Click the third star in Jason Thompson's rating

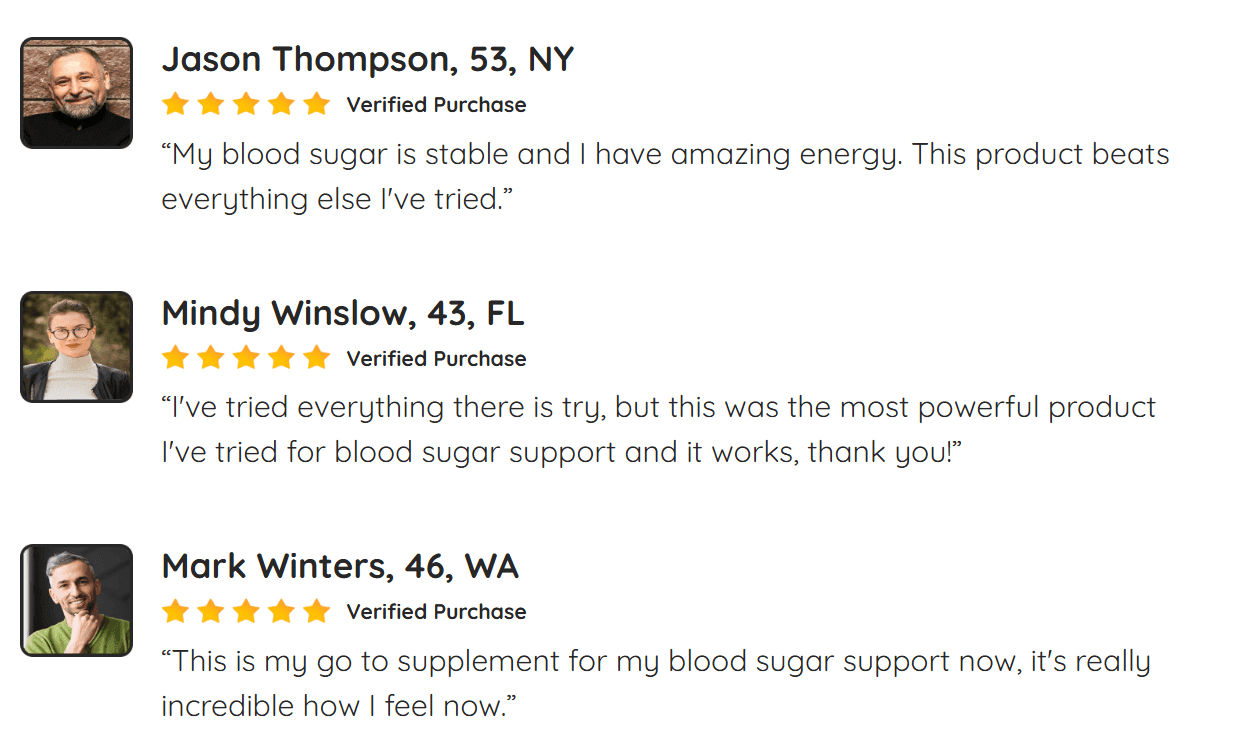pyautogui.click(x=246, y=104)
